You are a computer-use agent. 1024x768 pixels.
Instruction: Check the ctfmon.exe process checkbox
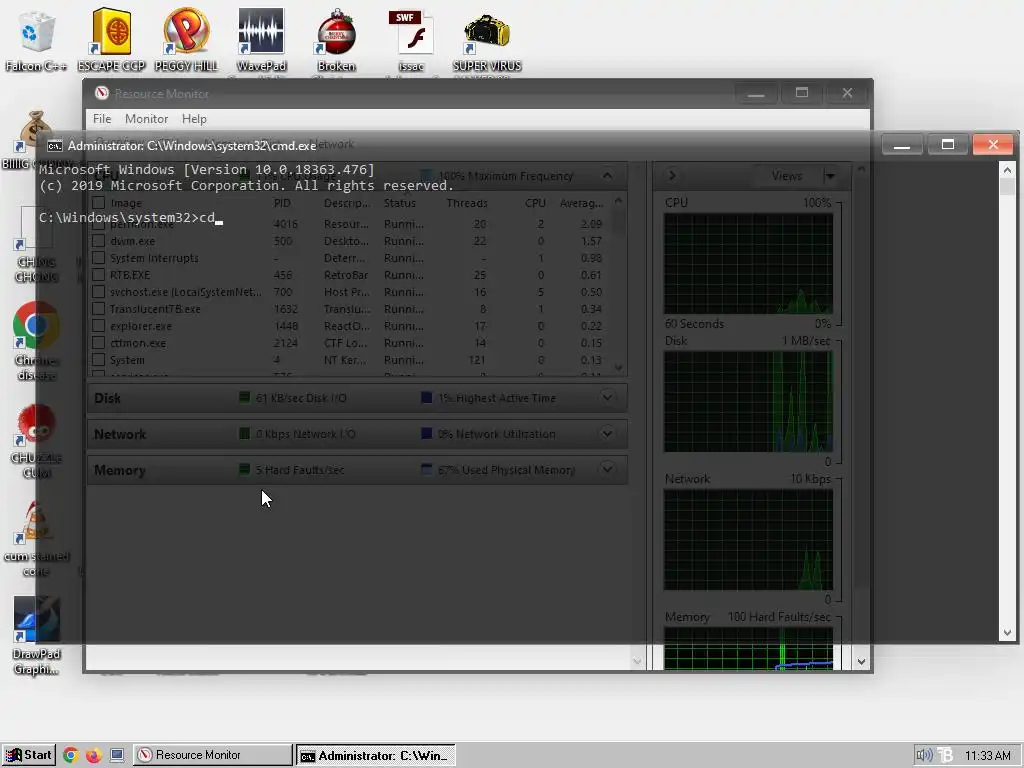pos(99,343)
